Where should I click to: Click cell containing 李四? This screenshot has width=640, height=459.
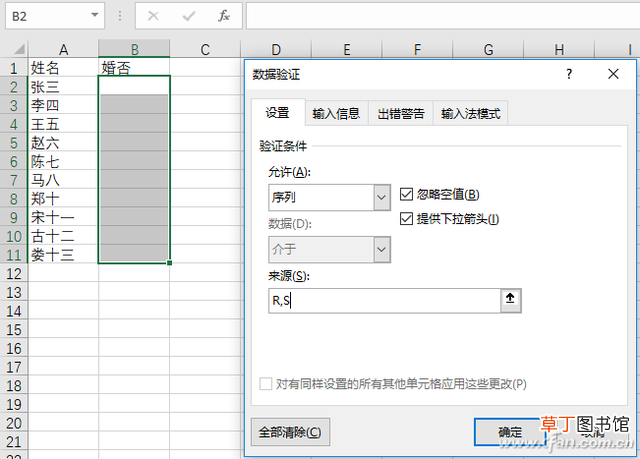click(x=63, y=105)
